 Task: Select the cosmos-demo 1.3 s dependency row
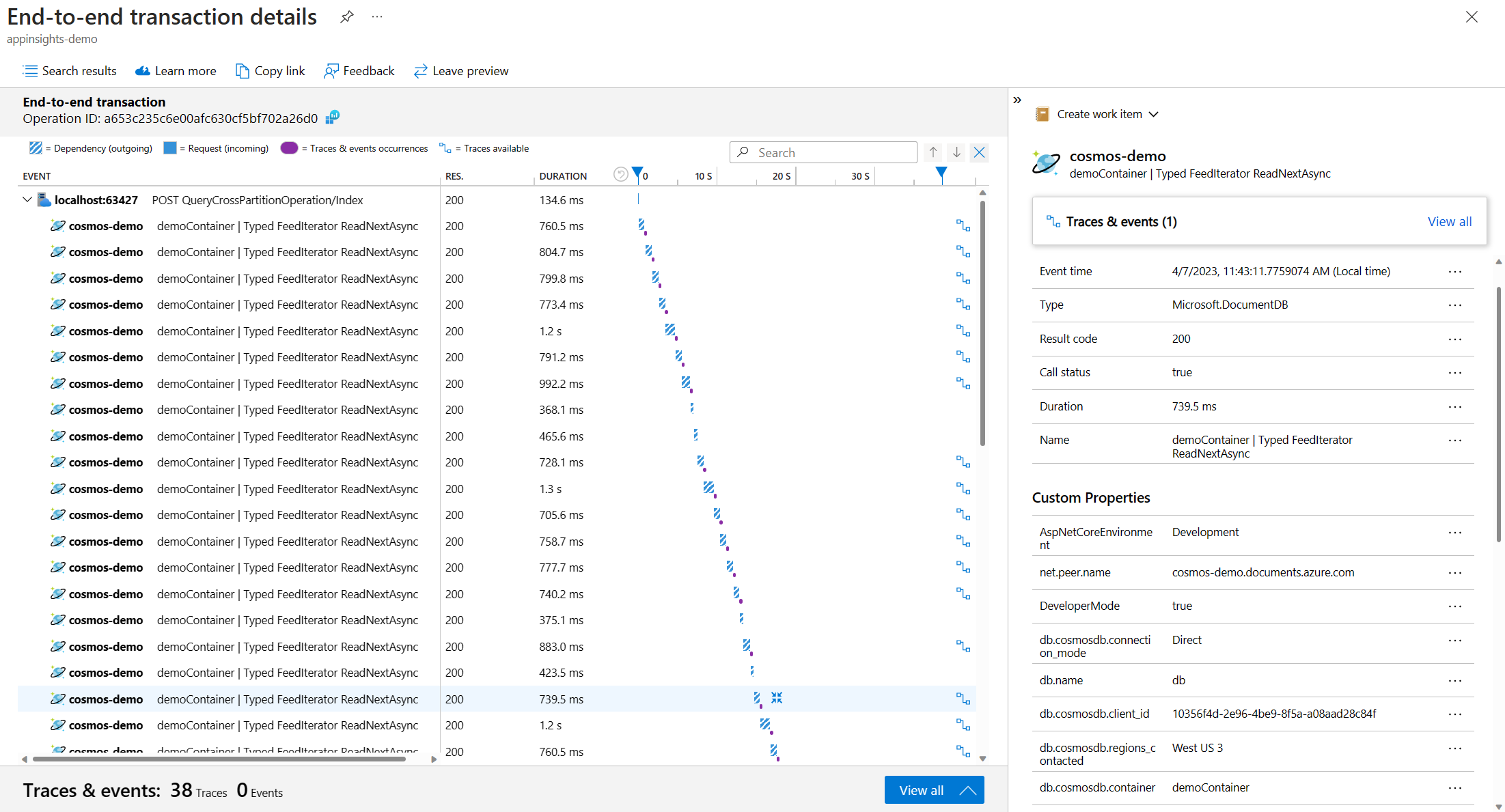(287, 489)
